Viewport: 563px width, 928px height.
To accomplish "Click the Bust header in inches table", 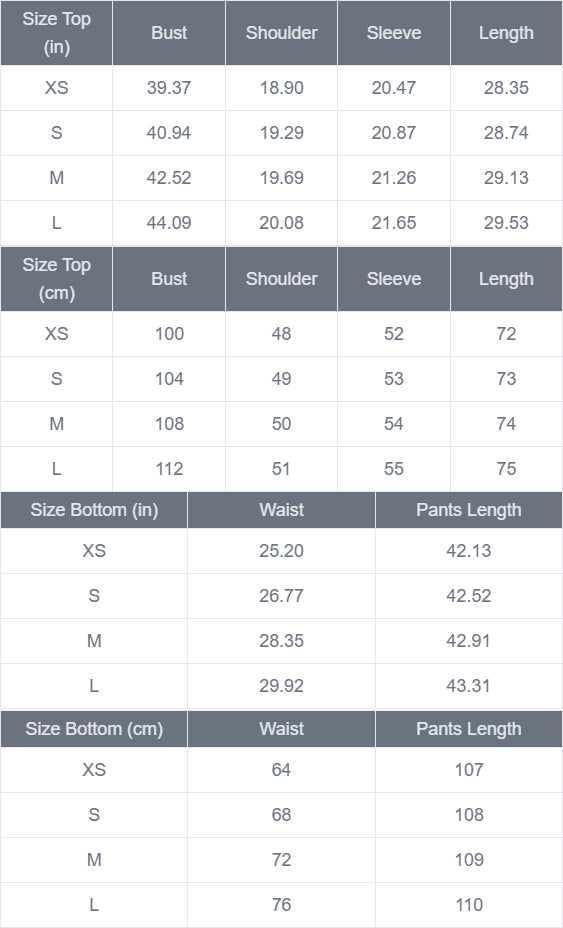I will (x=169, y=33).
